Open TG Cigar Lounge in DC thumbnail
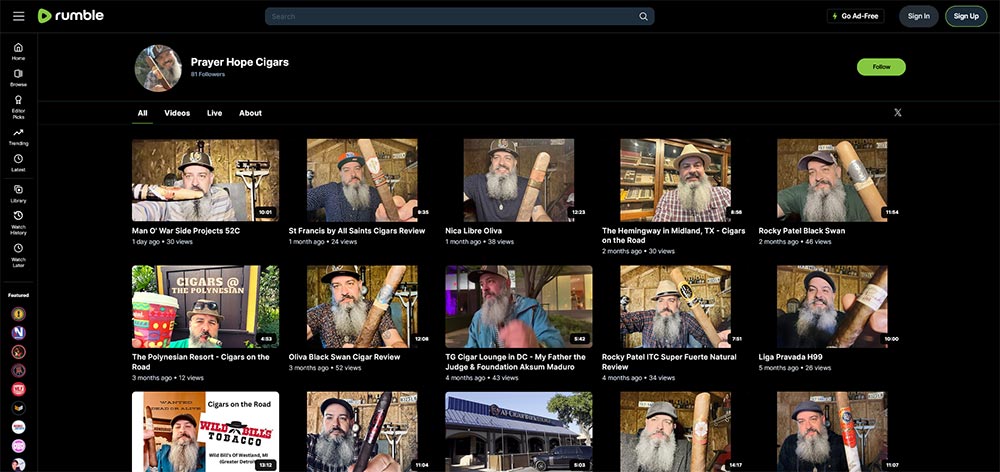 518,306
